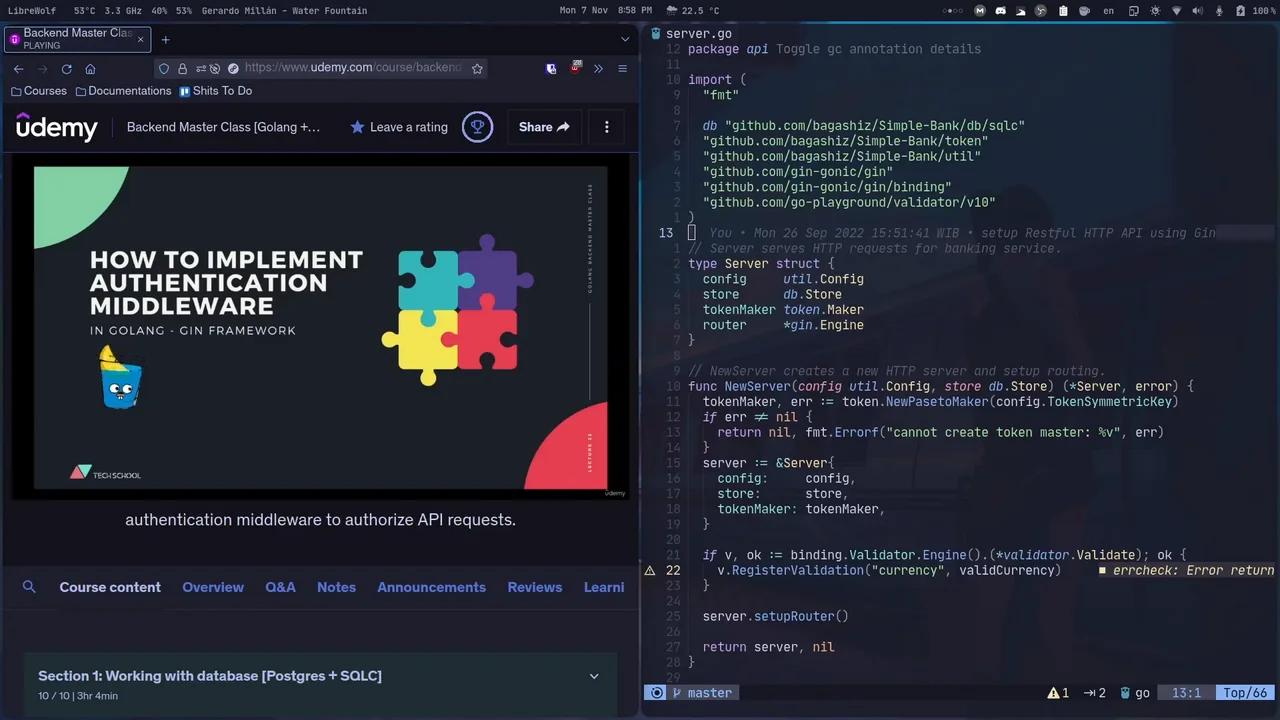Screen dimensions: 1280x720
Task: Open the git branch indicator showing master
Action: point(710,692)
